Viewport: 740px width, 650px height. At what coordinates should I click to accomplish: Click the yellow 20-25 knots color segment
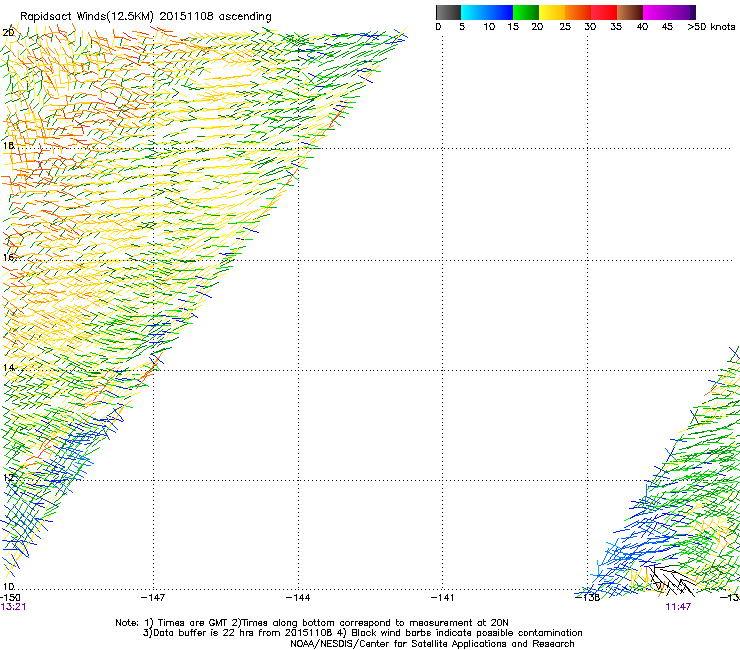point(552,12)
